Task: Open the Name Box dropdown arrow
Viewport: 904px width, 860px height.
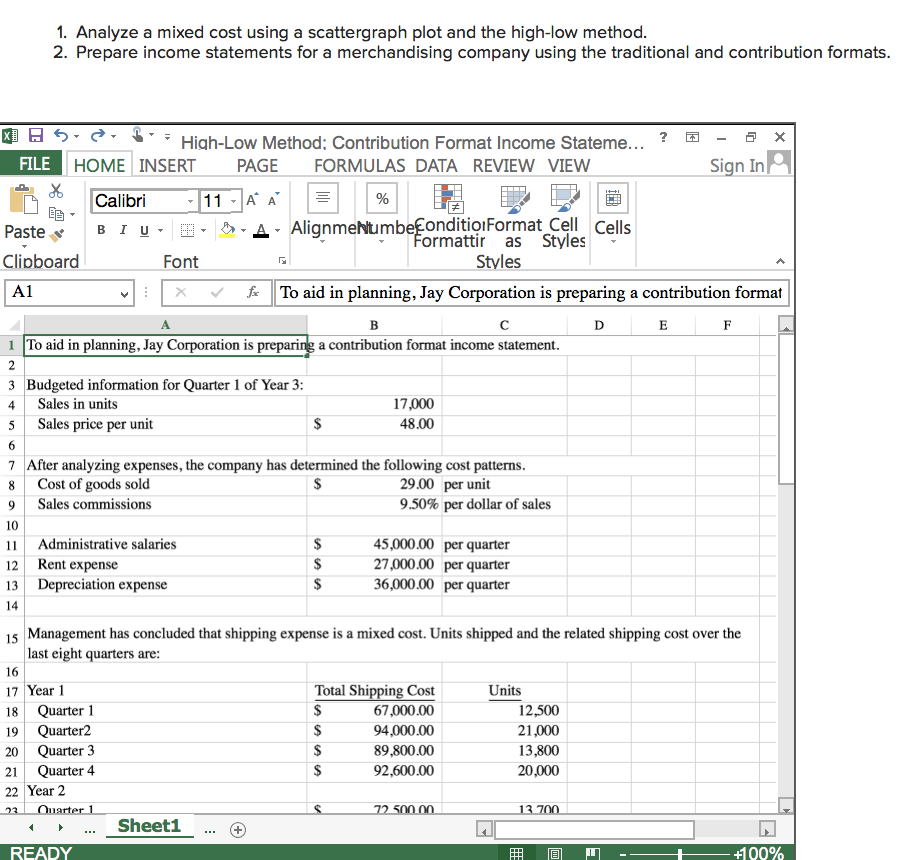Action: coord(124,294)
